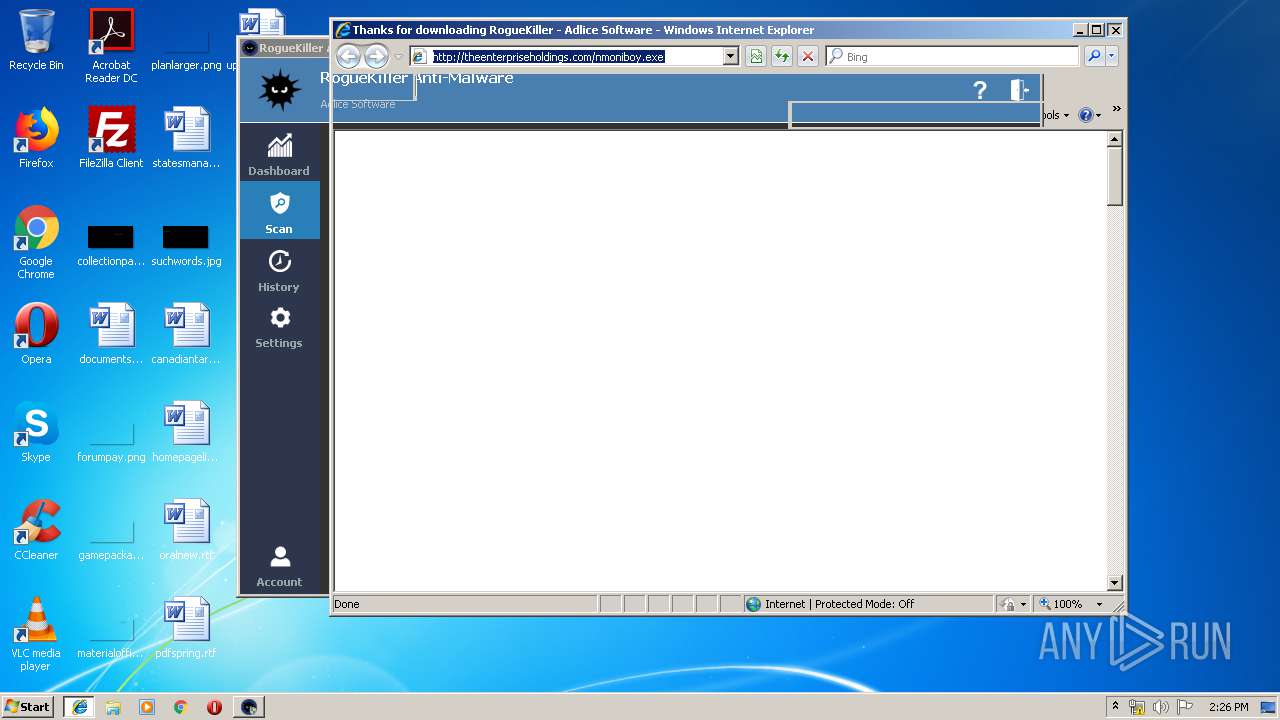Click the taskbar clock 2:26 PM
This screenshot has height=720, width=1280.
[1228, 707]
